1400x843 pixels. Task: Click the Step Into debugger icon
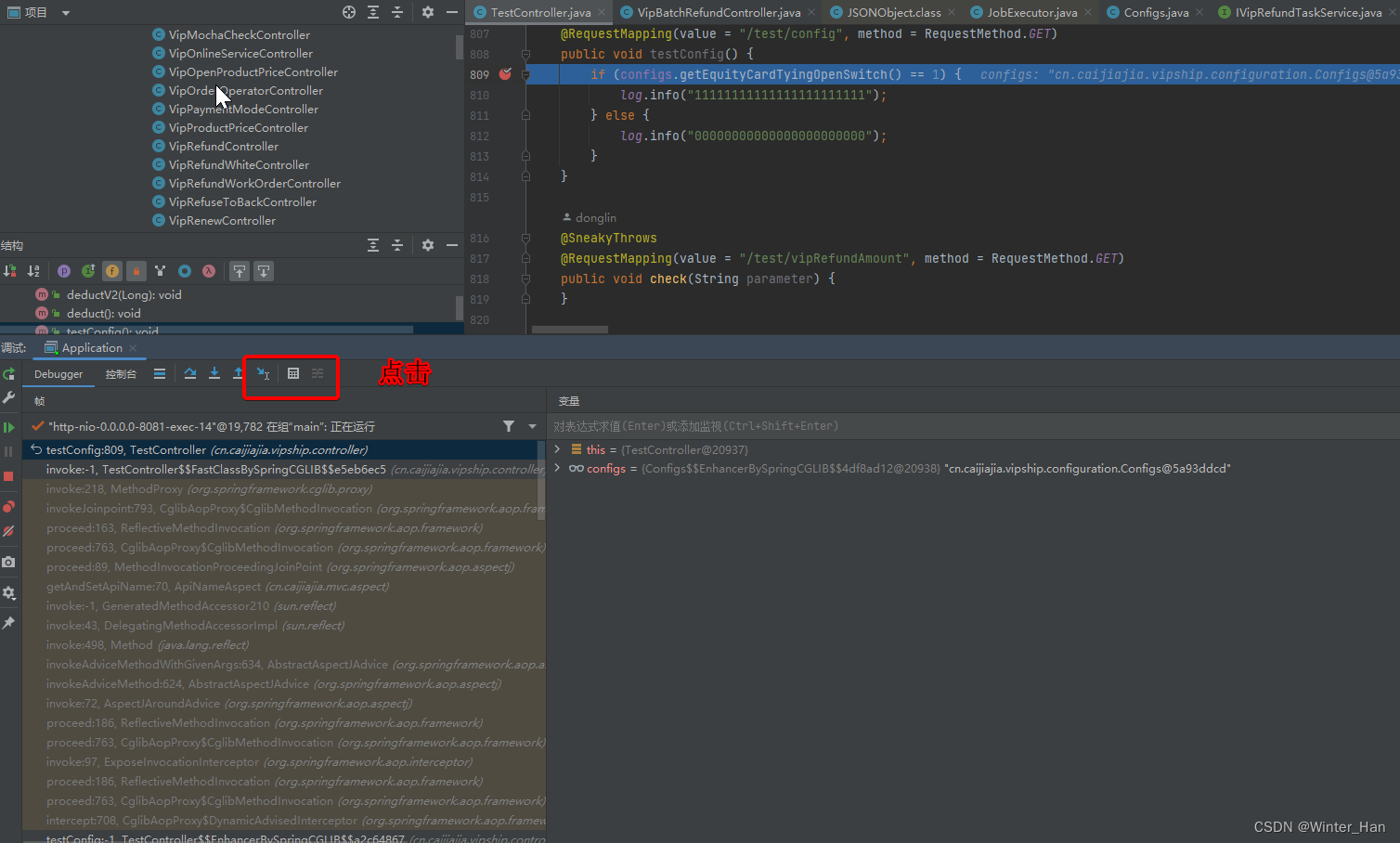click(x=214, y=373)
